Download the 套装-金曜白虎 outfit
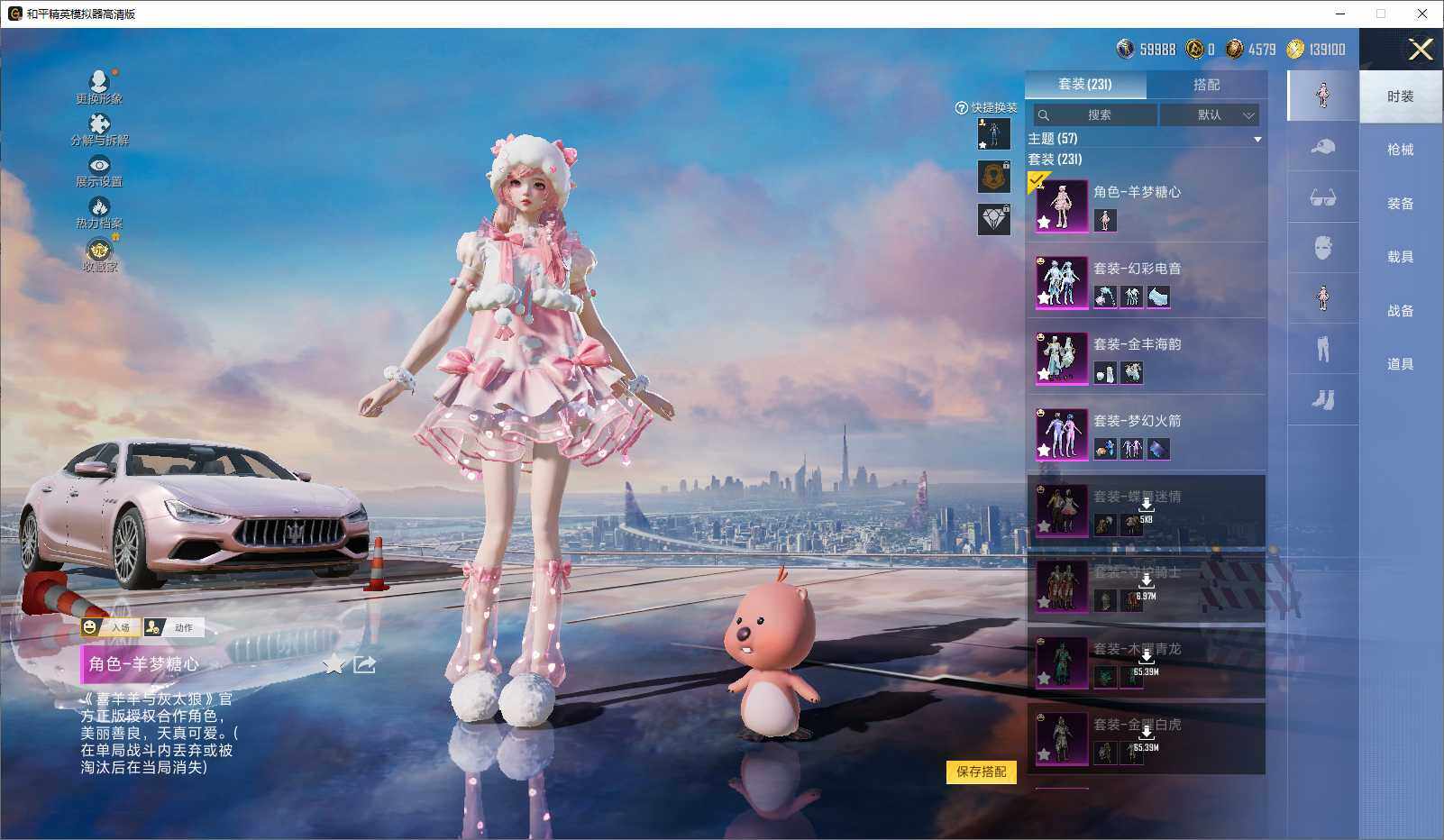 [1146, 733]
